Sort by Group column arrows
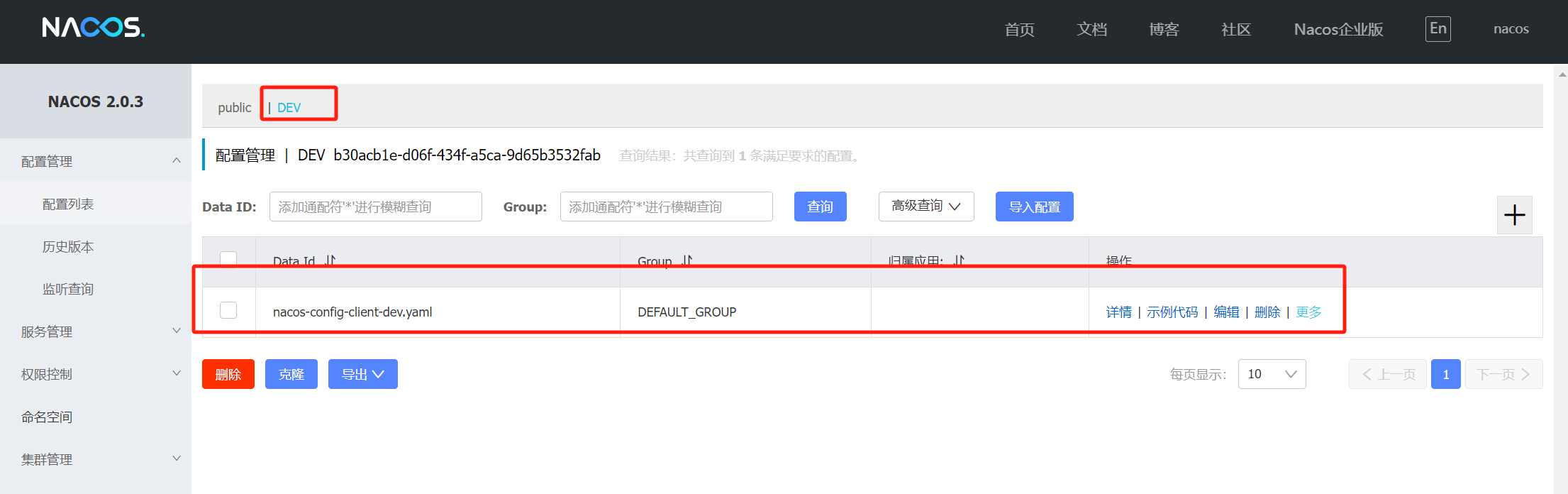This screenshot has width=1568, height=494. point(687,260)
